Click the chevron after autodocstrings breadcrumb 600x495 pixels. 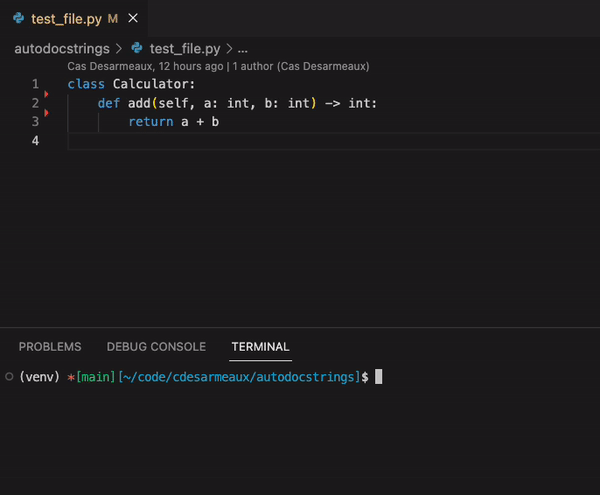(x=119, y=49)
